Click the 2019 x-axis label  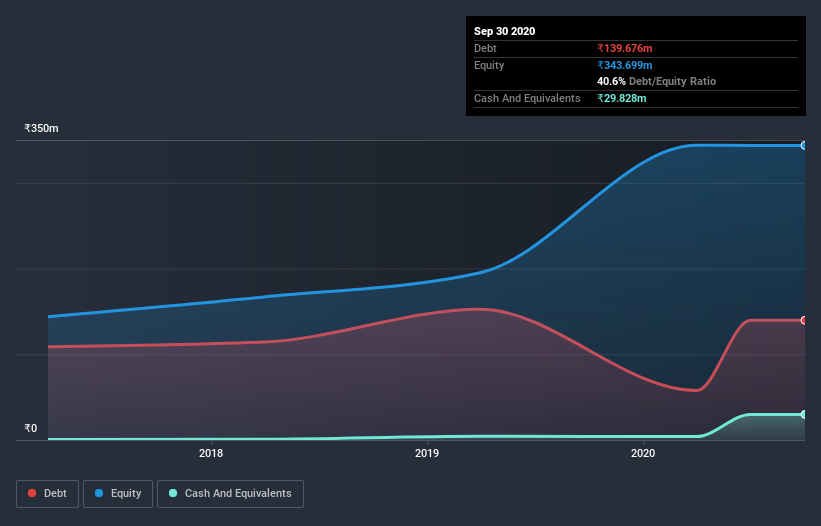427,453
